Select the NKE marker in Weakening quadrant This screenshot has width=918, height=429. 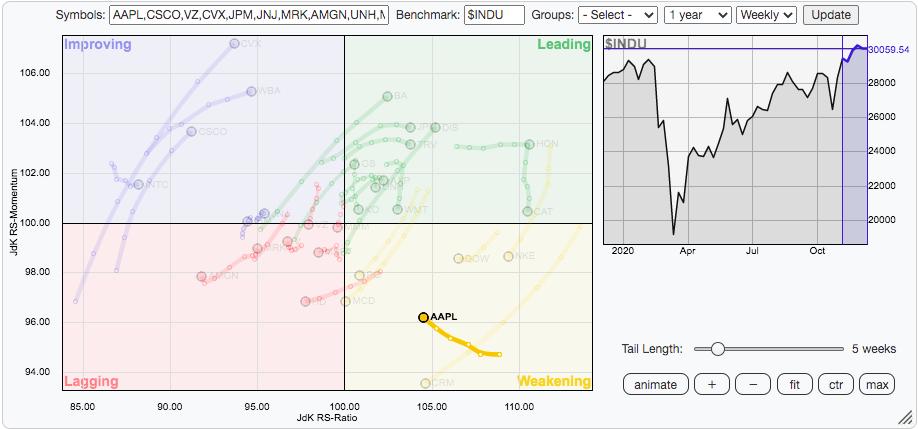[x=508, y=256]
